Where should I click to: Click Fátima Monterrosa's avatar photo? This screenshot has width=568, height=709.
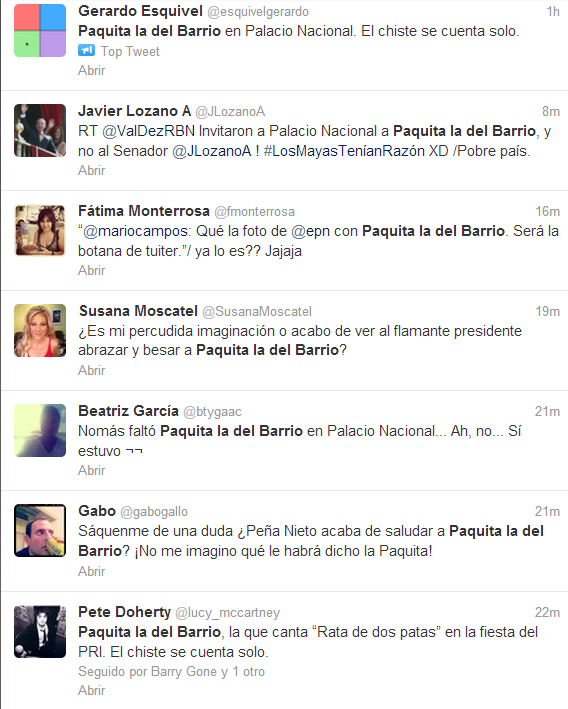pyautogui.click(x=40, y=231)
